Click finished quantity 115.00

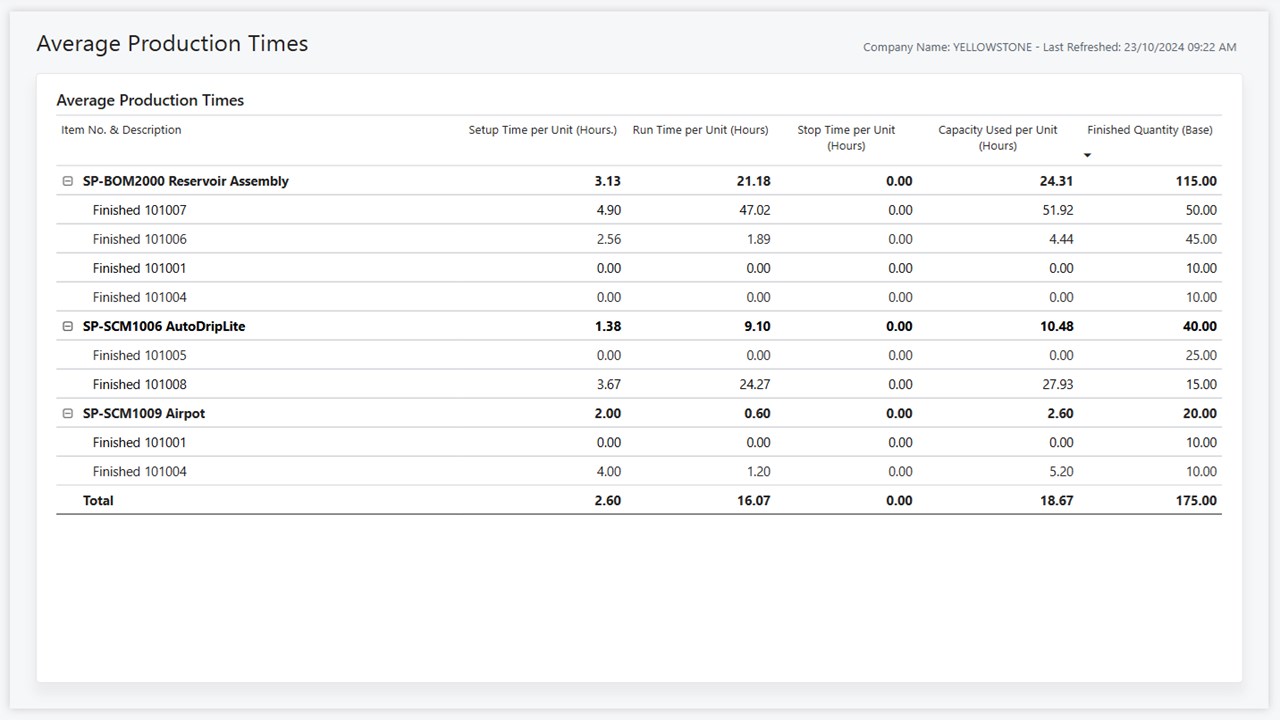click(x=1196, y=181)
